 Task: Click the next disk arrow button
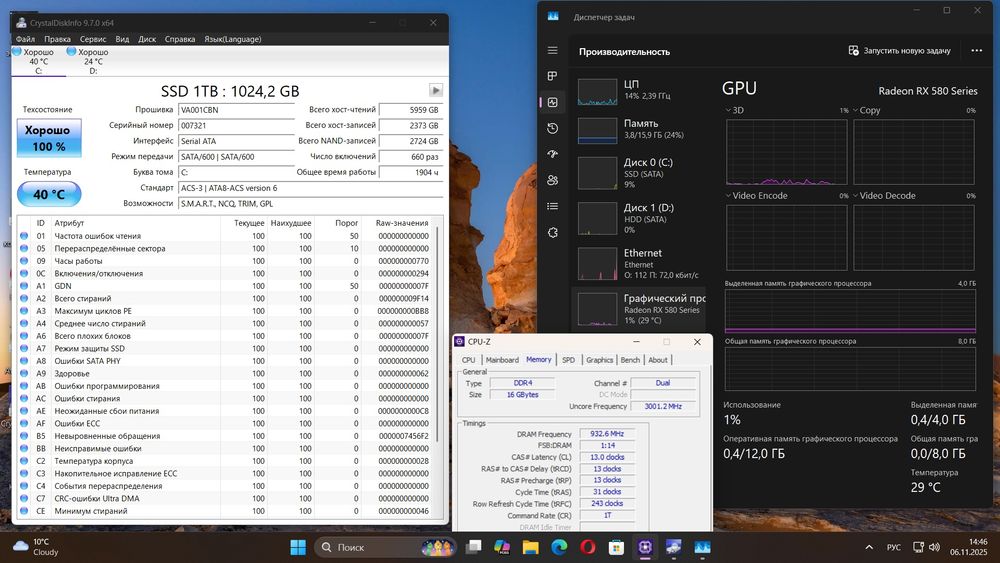(436, 90)
